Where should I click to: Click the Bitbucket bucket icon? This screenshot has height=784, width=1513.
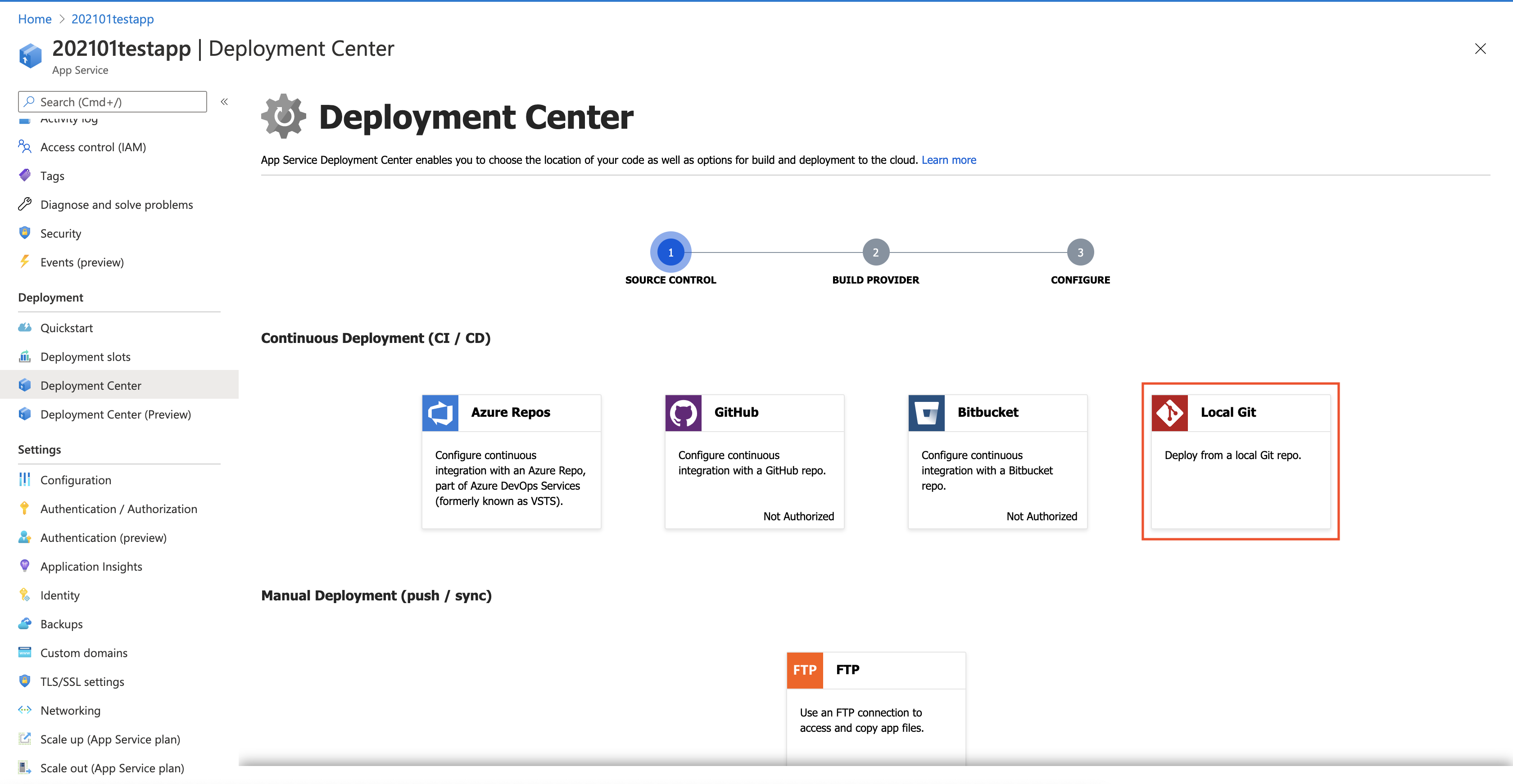click(x=926, y=413)
